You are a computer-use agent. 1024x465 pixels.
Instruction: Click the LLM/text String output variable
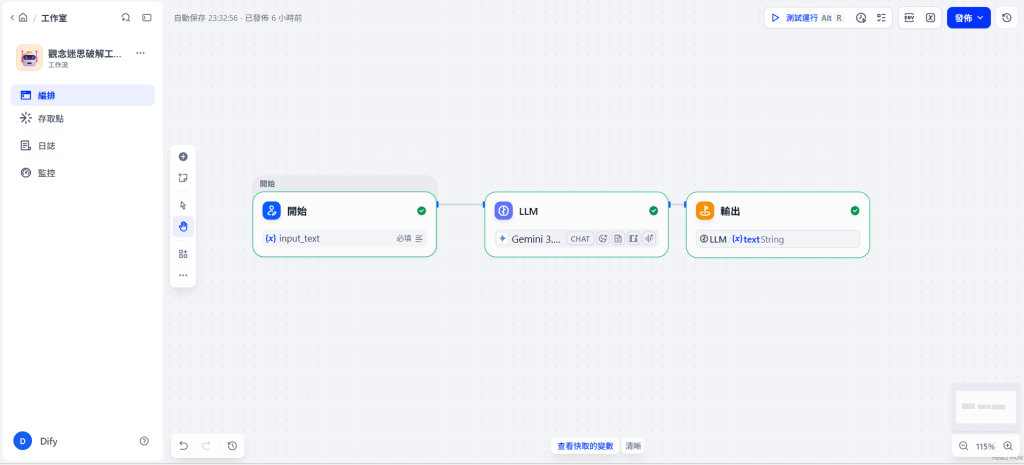778,239
